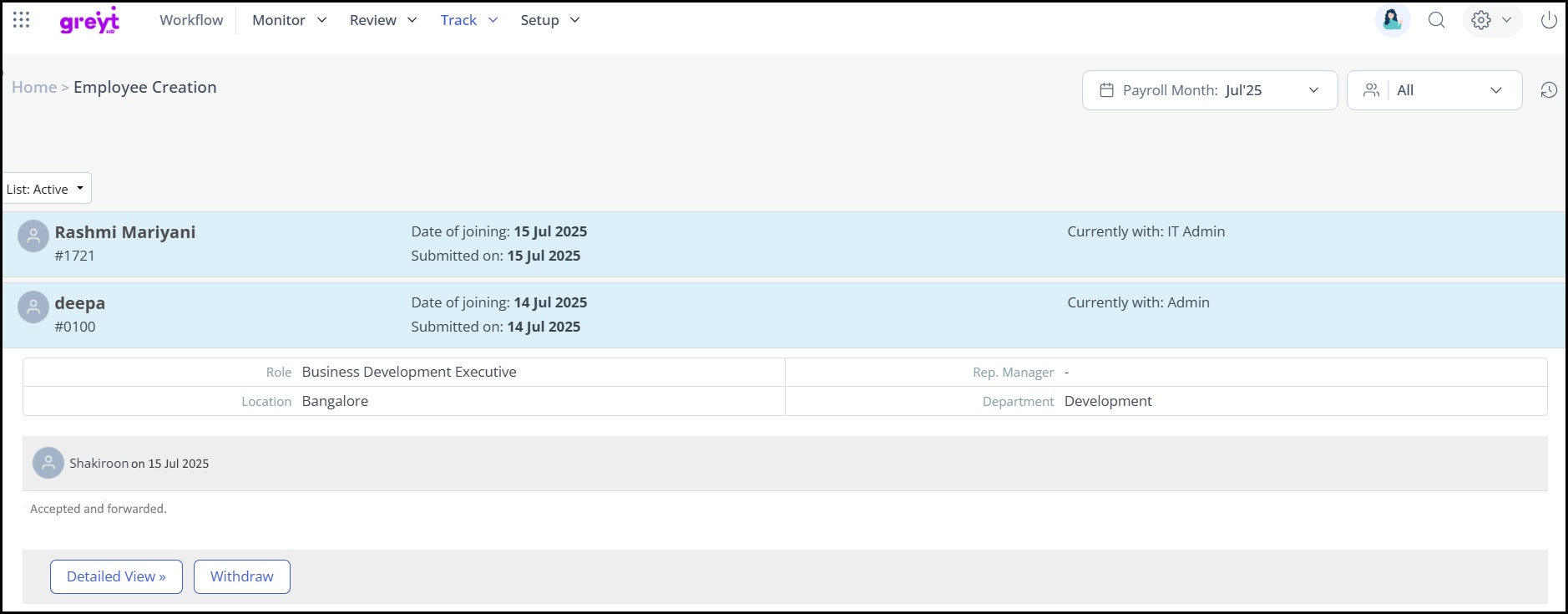Click the Rep. Manager field label

(x=1013, y=373)
